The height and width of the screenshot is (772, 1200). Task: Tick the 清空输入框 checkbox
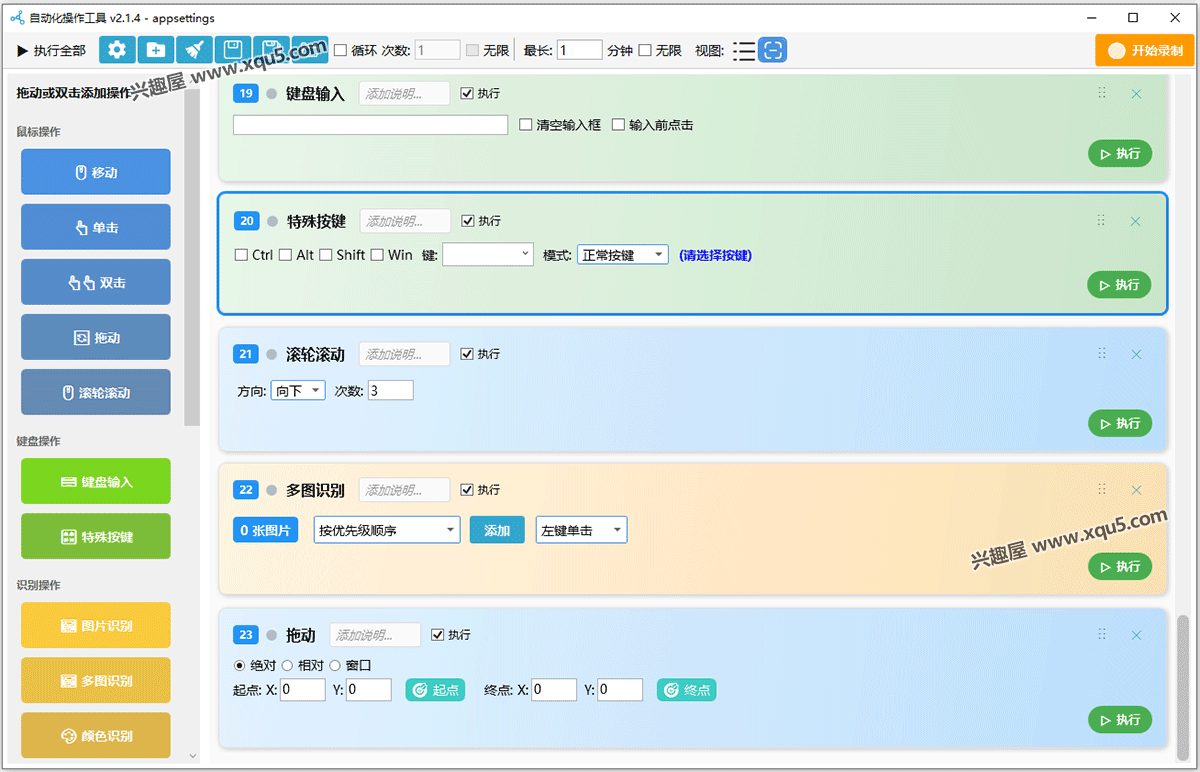[527, 125]
